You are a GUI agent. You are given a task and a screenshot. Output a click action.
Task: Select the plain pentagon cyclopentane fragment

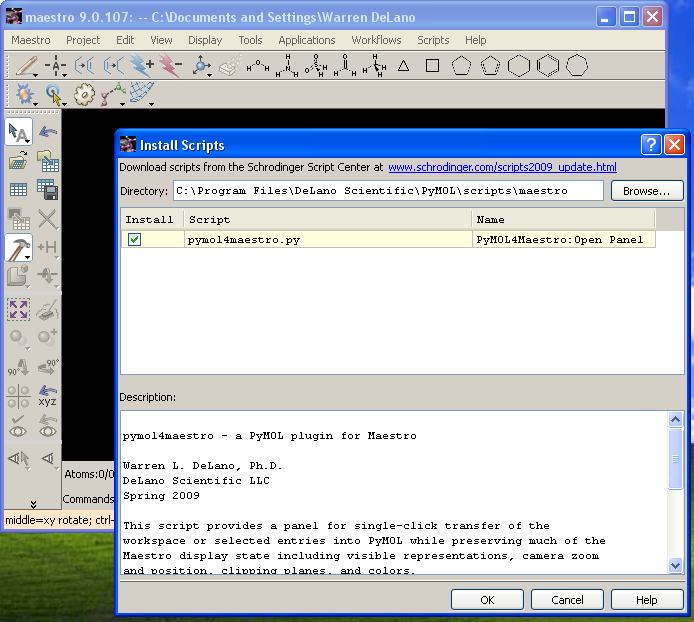(x=461, y=66)
